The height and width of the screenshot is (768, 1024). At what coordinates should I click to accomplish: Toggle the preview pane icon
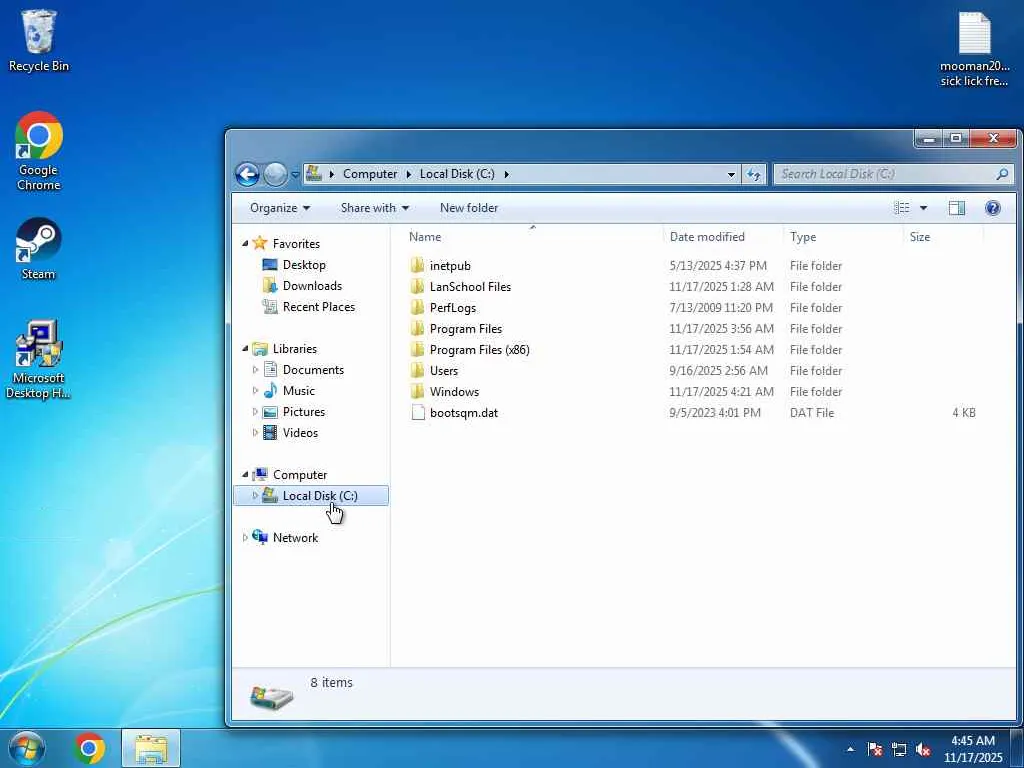pyautogui.click(x=957, y=208)
